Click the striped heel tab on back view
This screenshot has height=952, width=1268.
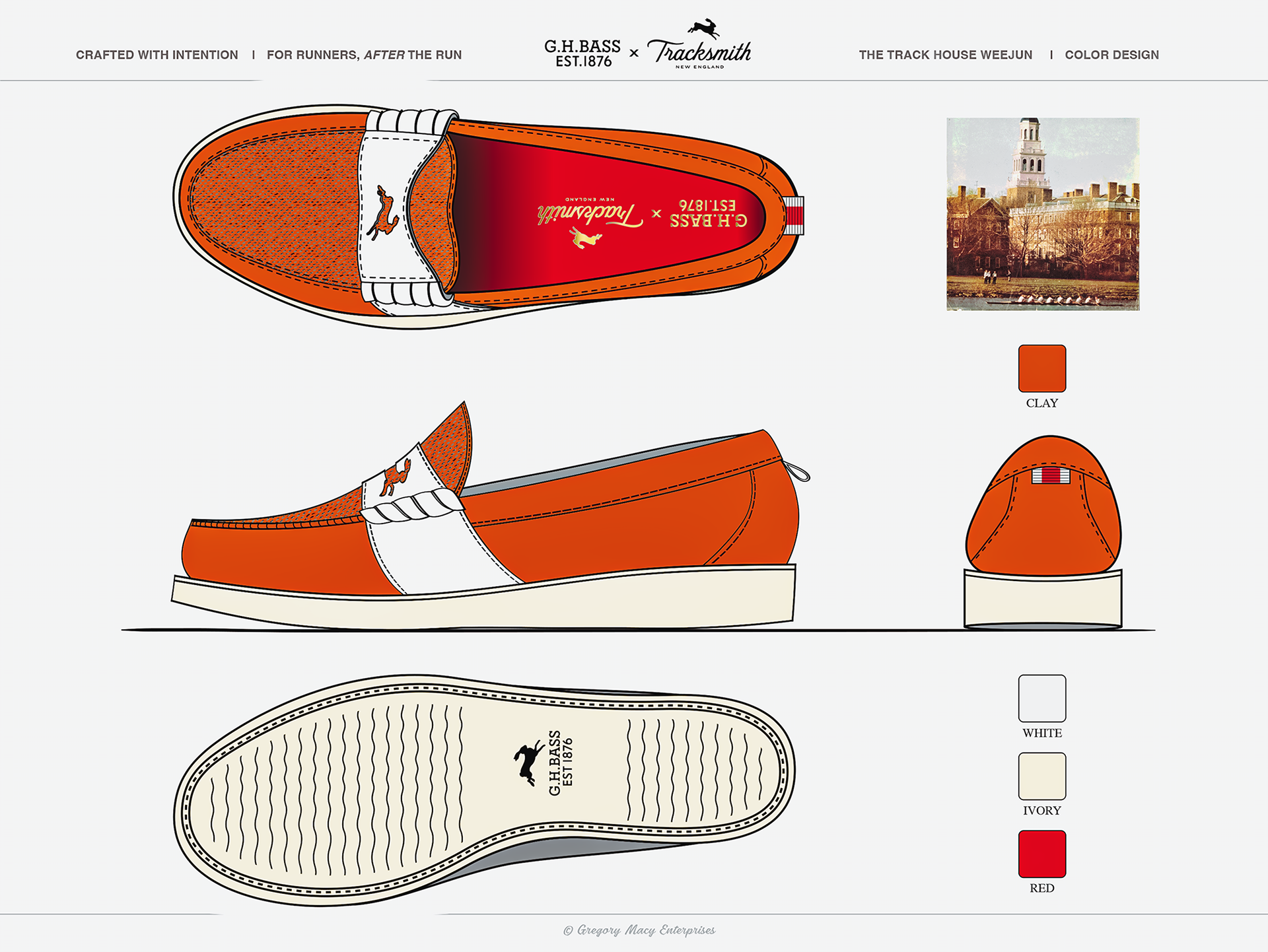point(1051,475)
